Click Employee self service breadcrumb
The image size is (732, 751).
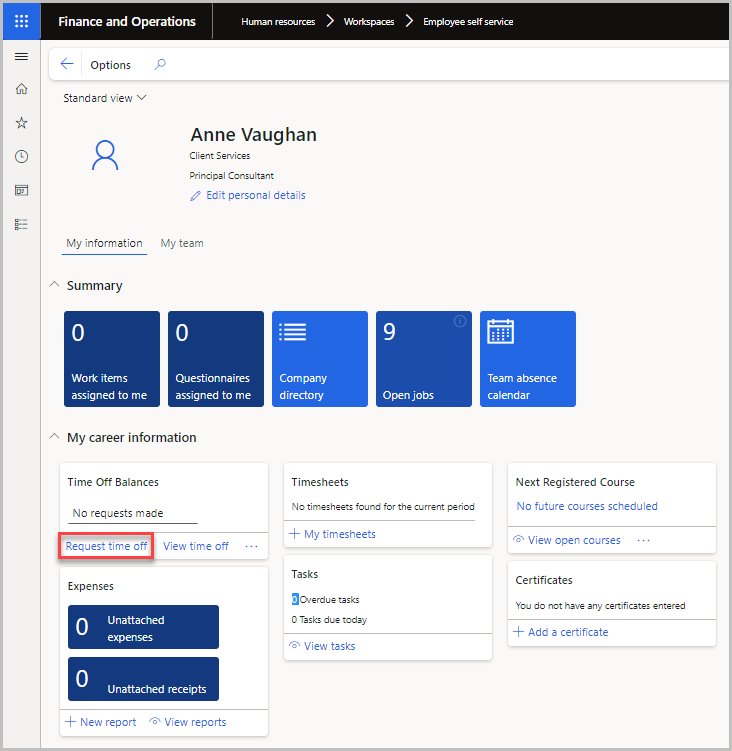coord(468,22)
